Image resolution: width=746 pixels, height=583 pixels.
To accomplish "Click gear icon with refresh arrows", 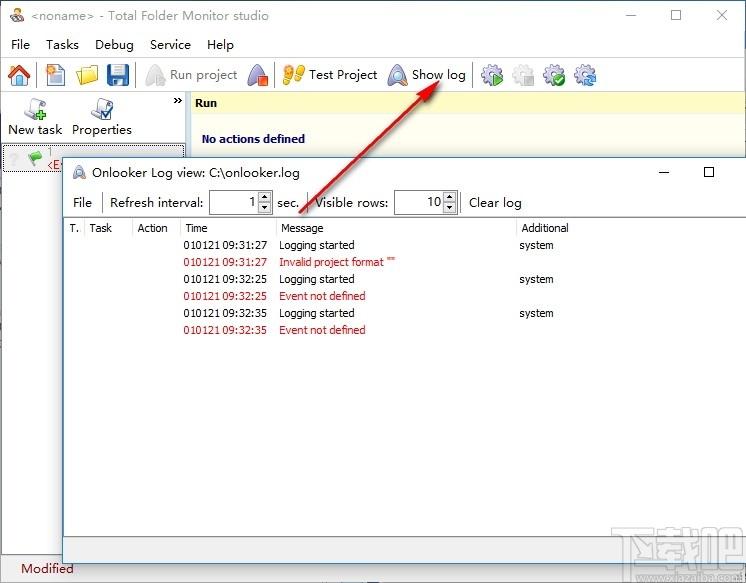I will [x=585, y=75].
